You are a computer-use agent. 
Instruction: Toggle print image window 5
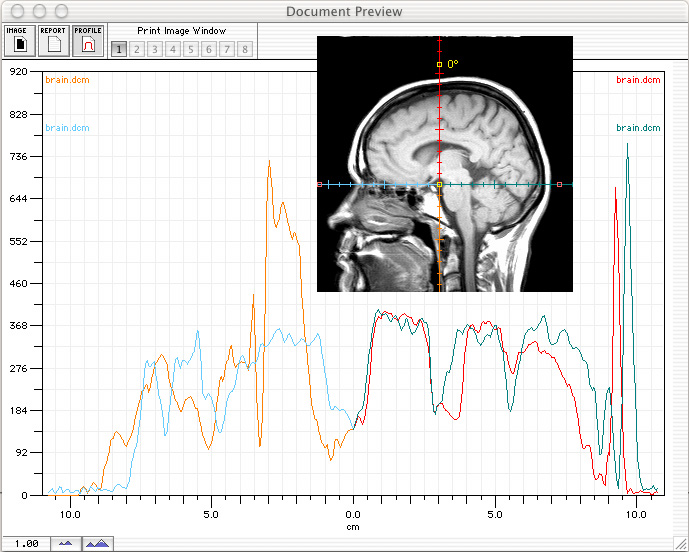(191, 49)
